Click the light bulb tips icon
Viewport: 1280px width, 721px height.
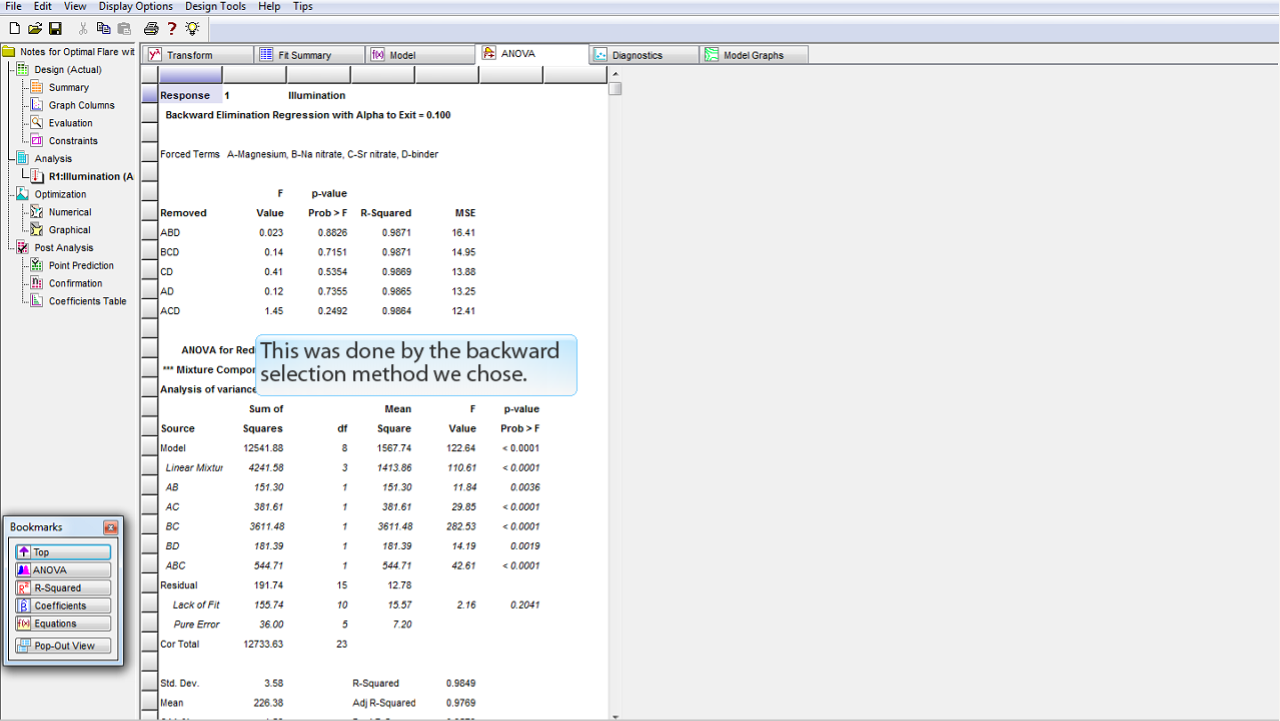pos(192,29)
